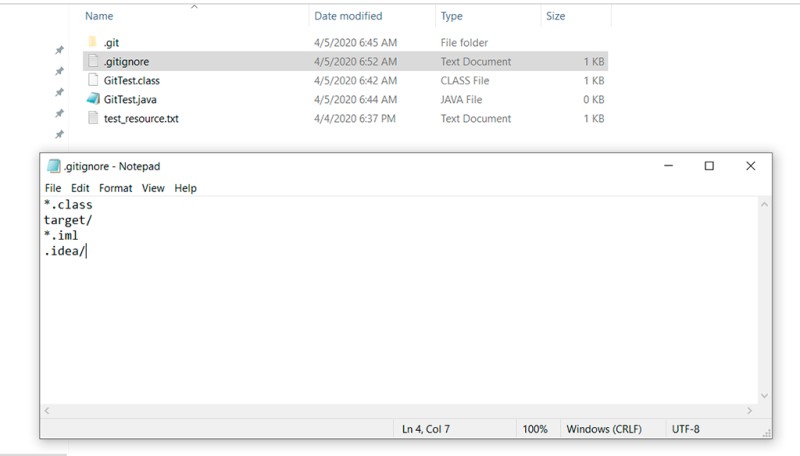
Task: Open the .git folder icon
Action: pyautogui.click(x=92, y=42)
